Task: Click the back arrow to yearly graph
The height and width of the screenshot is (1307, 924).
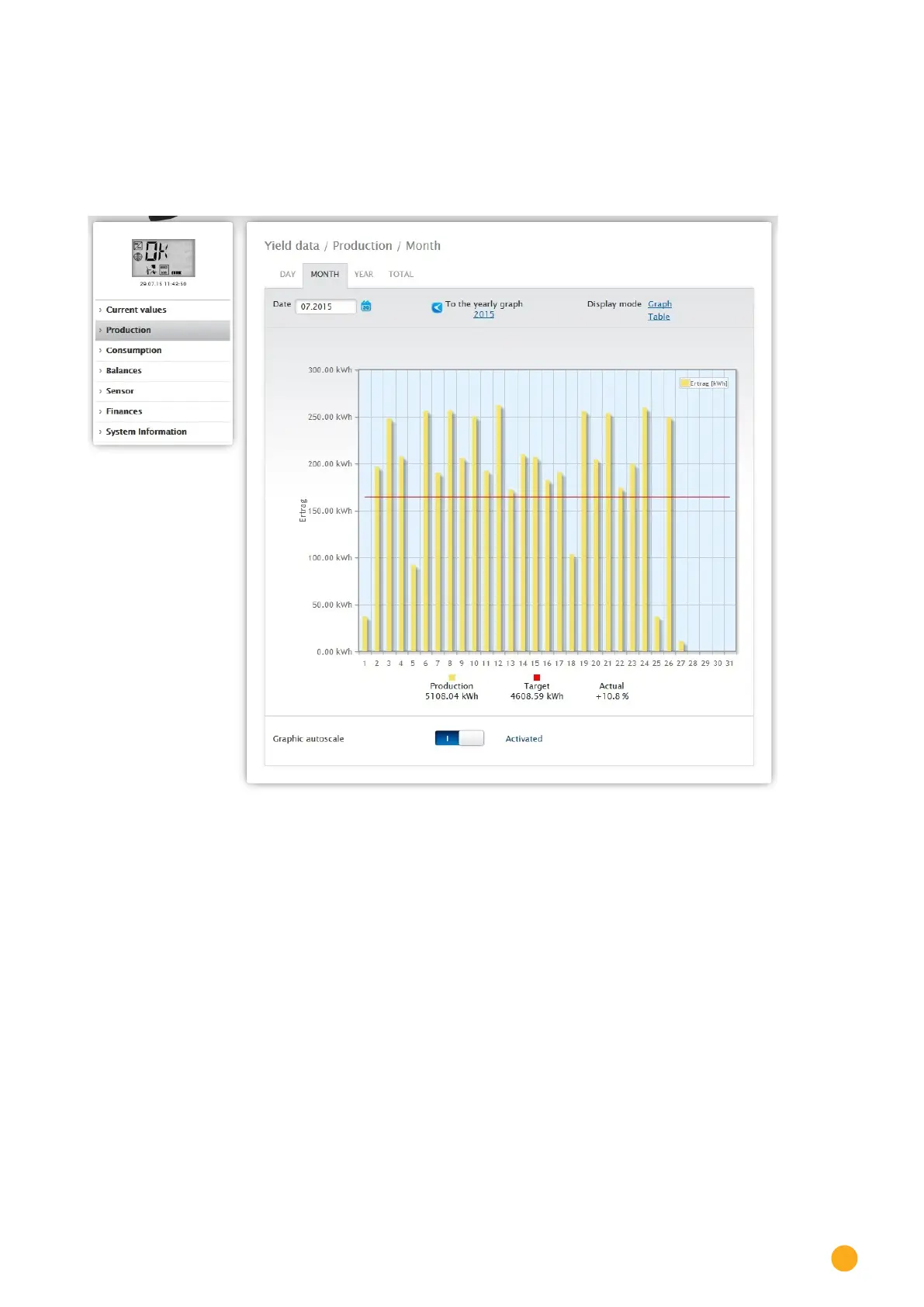Action: pyautogui.click(x=437, y=307)
